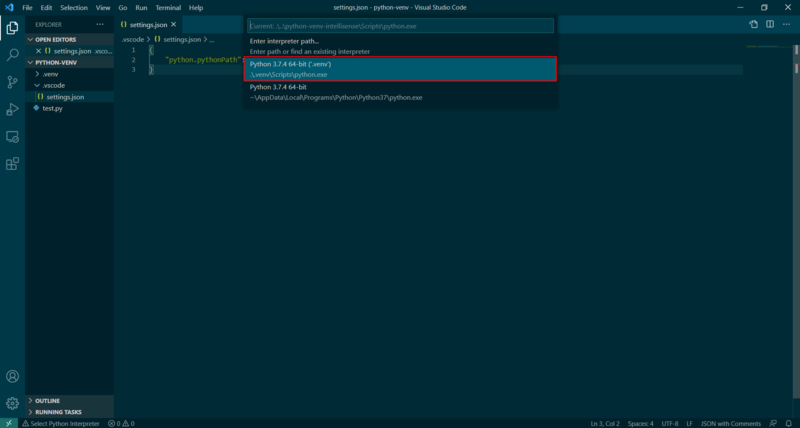The image size is (800, 428).
Task: Open the Edit menu
Action: tap(46, 8)
